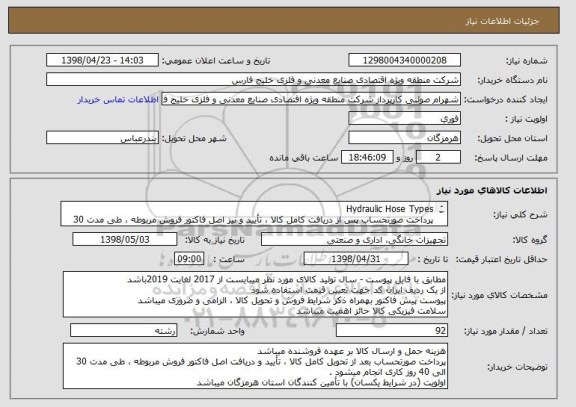This screenshot has height=407, width=576.
Task: Select the remaining days box showing 2
Action: pos(438,158)
